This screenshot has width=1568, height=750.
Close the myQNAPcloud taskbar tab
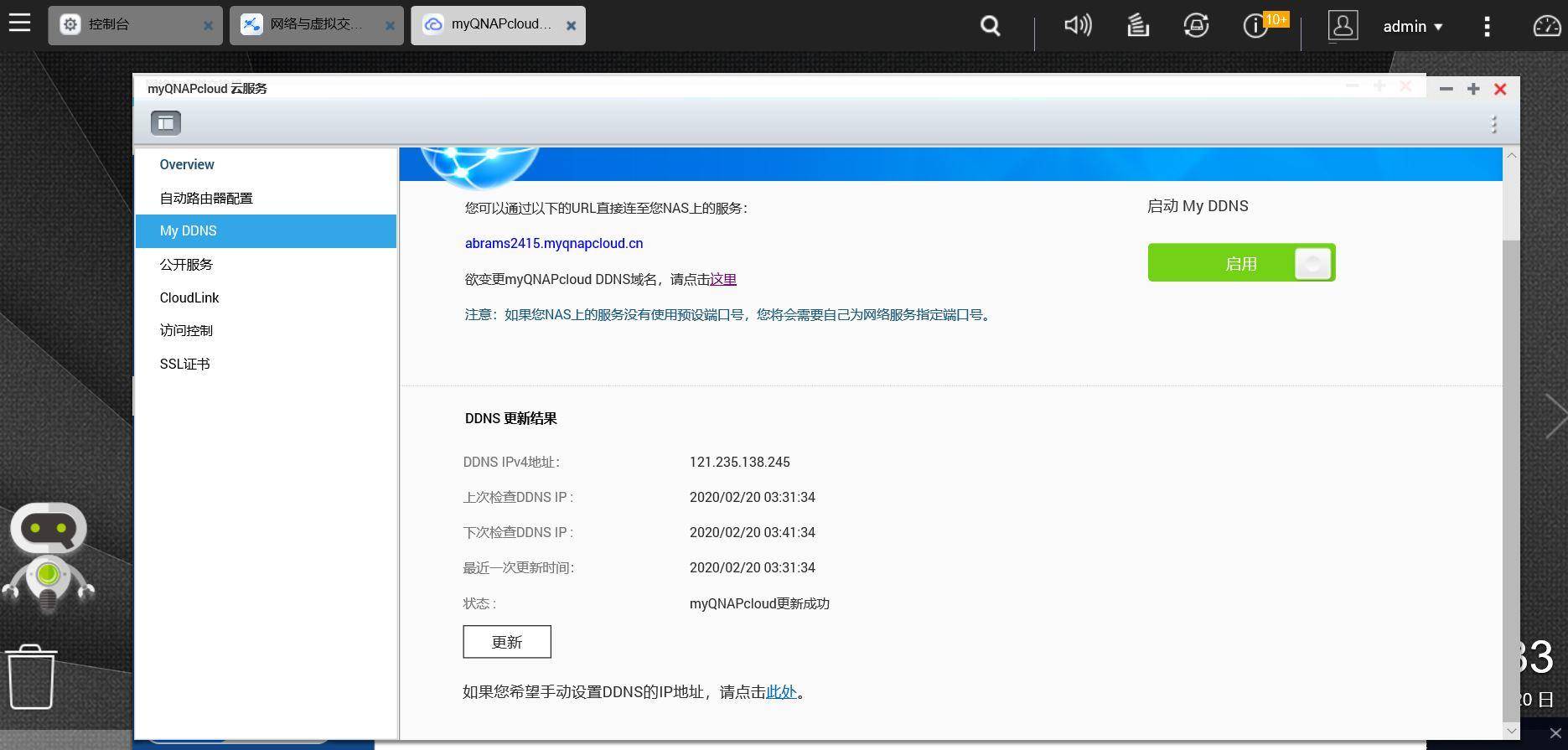tap(571, 26)
